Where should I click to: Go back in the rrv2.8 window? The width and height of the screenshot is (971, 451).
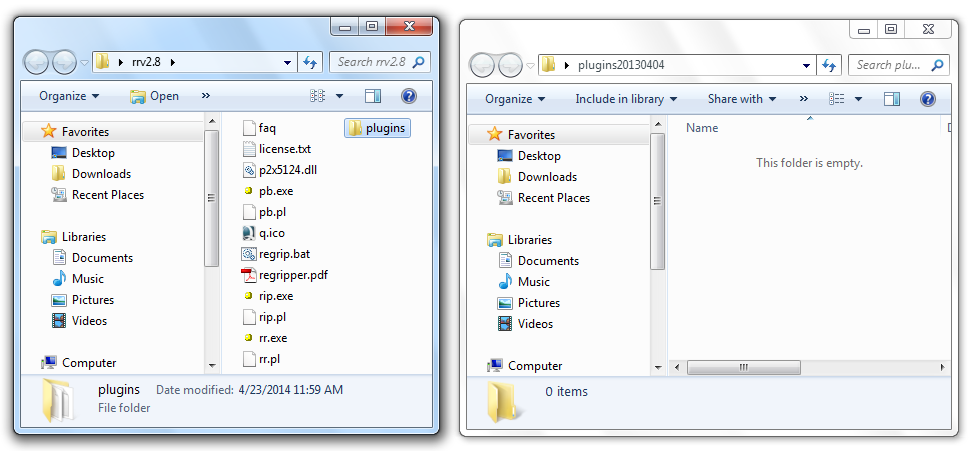tap(37, 63)
